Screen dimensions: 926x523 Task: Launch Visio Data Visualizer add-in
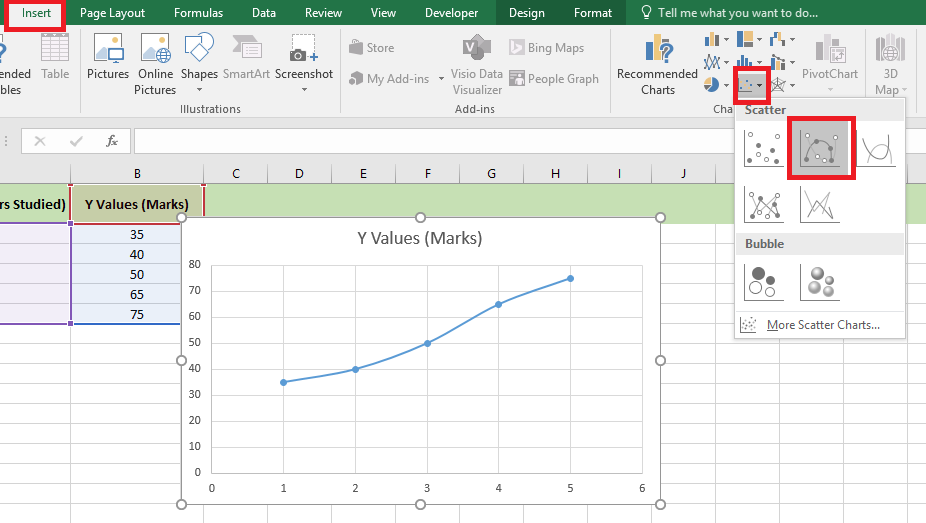(x=477, y=64)
